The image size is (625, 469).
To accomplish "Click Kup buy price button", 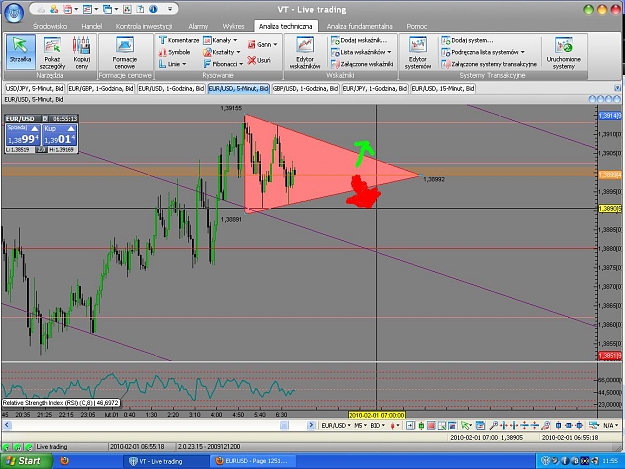I will [x=59, y=135].
